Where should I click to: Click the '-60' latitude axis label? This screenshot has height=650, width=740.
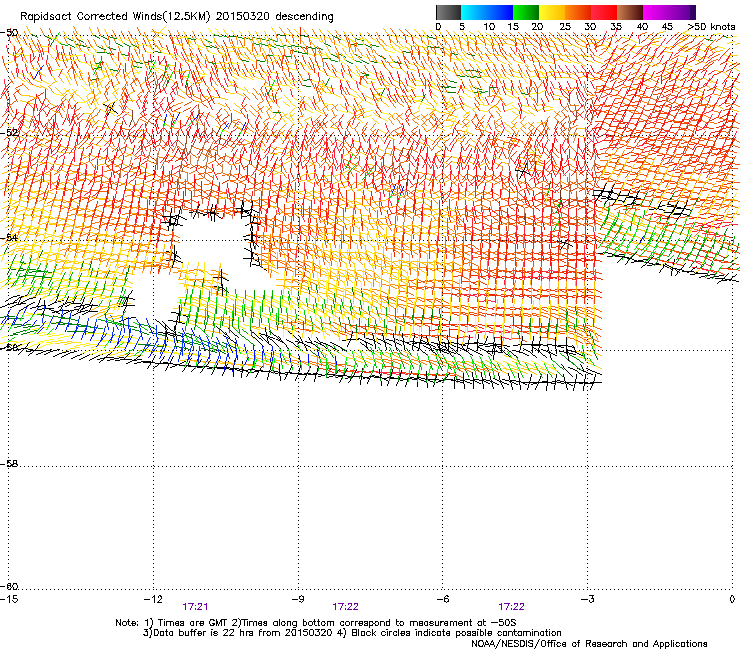9,587
